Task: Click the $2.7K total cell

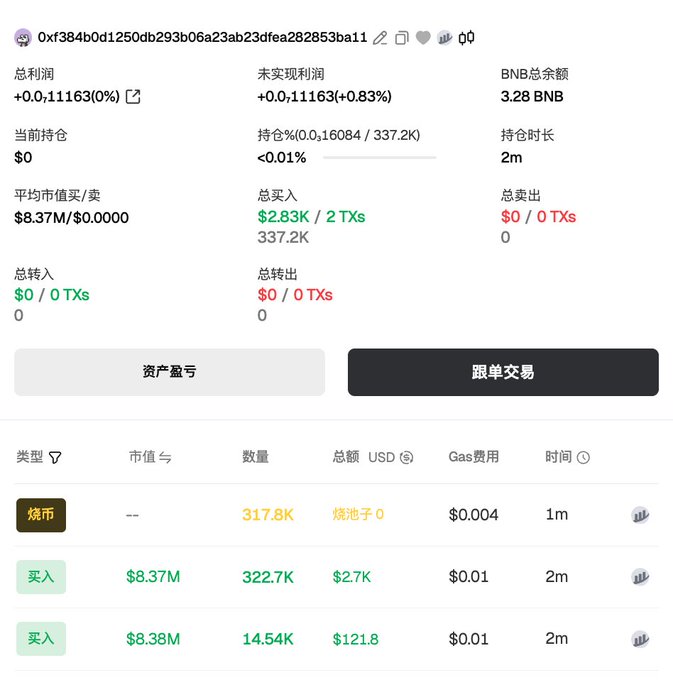Action: (x=352, y=577)
